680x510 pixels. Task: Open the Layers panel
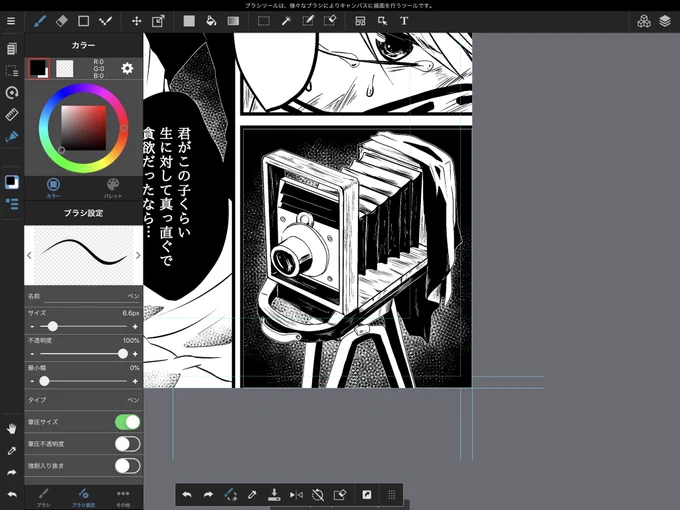pyautogui.click(x=665, y=21)
